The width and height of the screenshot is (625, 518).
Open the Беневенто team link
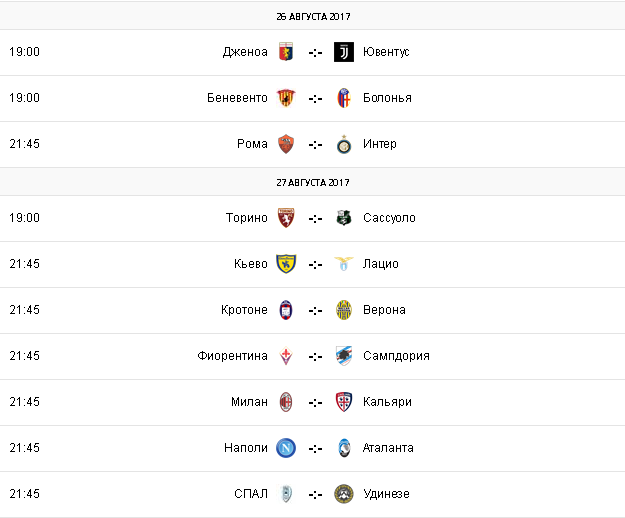pos(237,98)
